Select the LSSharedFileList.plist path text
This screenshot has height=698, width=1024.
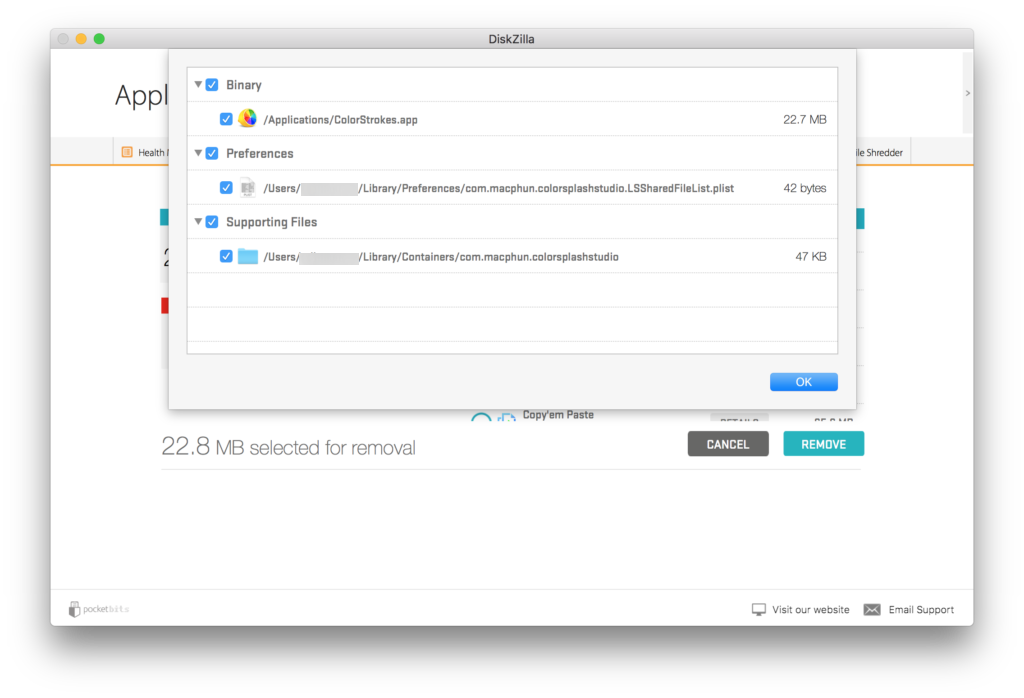[x=498, y=188]
